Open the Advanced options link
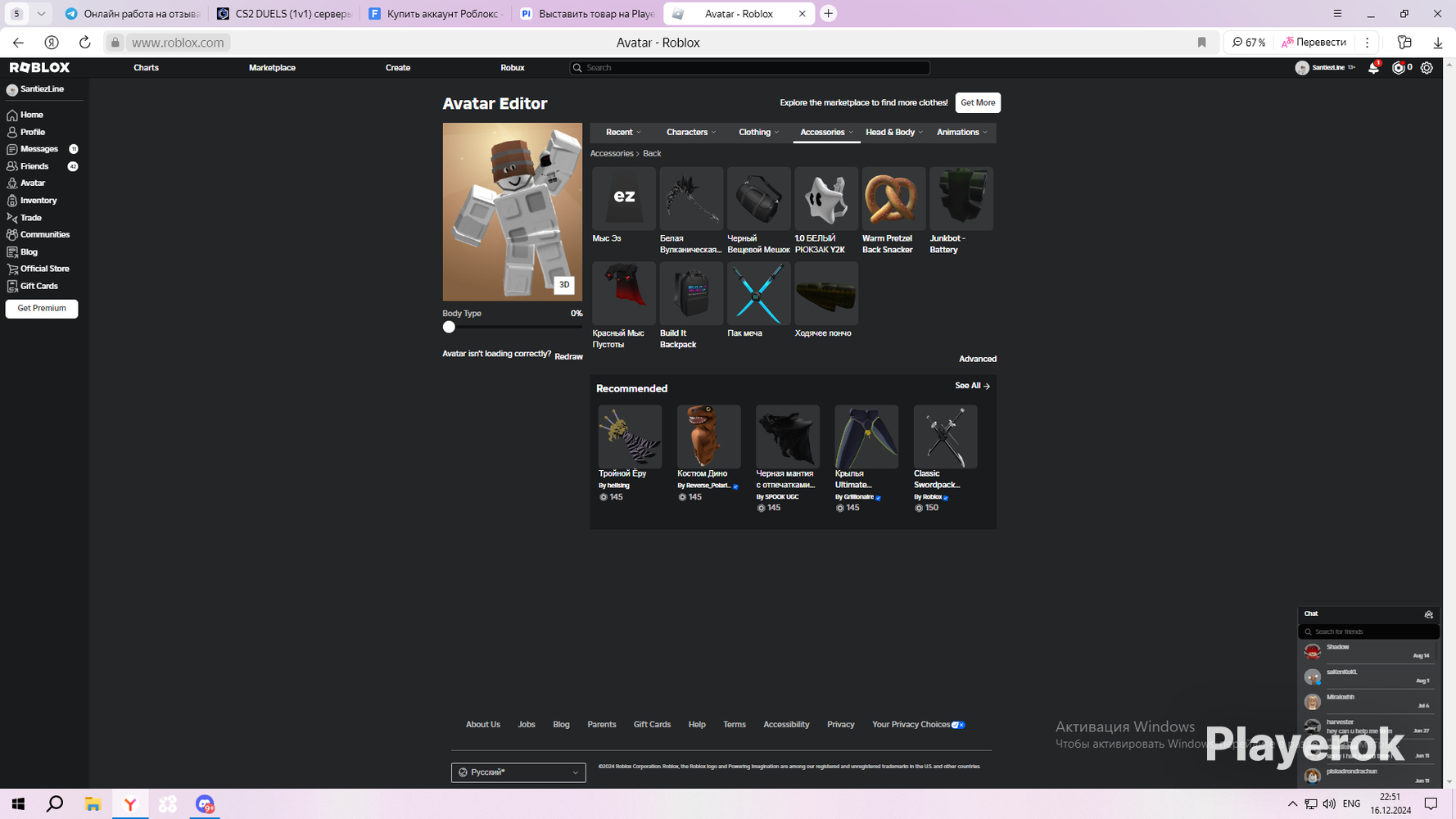Viewport: 1456px width, 819px height. 978,359
